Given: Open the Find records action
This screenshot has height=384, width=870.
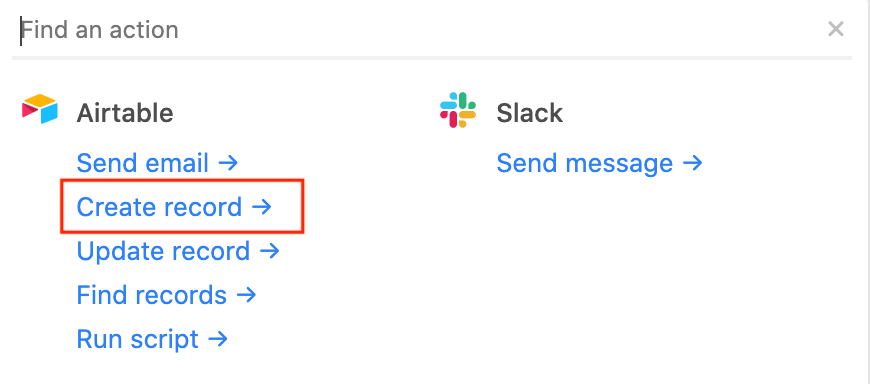Looking at the screenshot, I should coord(166,295).
